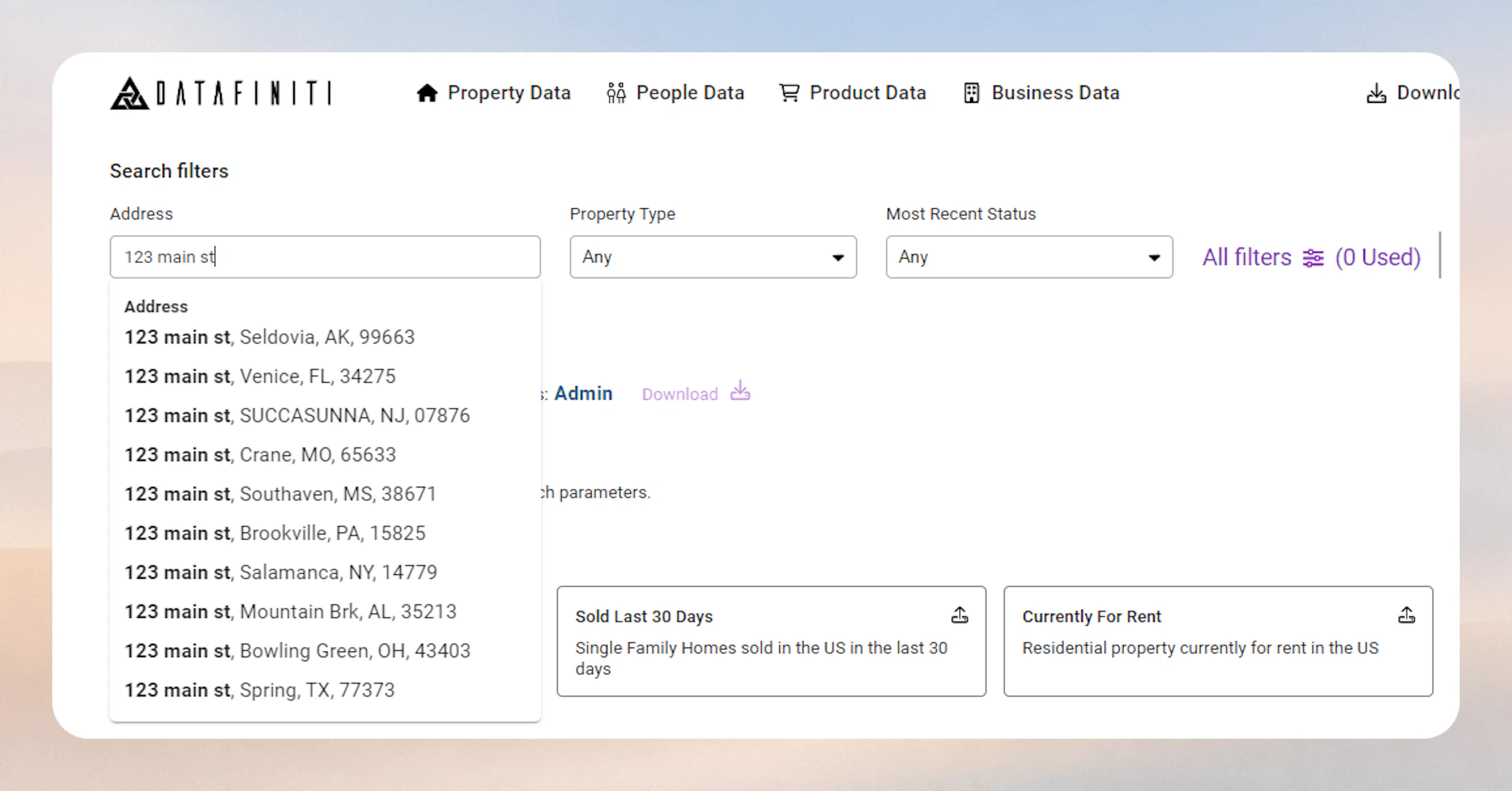Select the Property Data home icon
Screen dimensions: 1512x791
(427, 93)
